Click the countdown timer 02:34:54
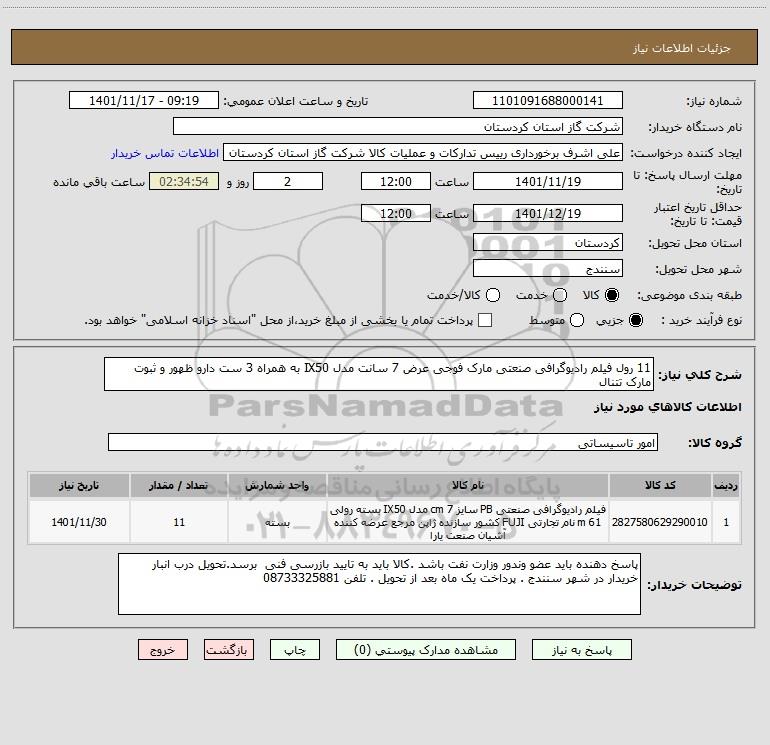 (x=184, y=181)
